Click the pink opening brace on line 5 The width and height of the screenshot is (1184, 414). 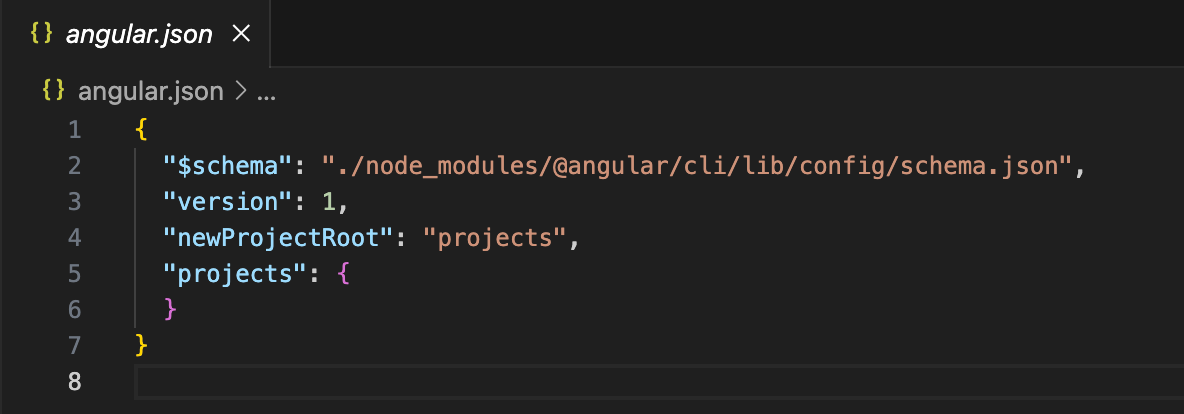(344, 273)
